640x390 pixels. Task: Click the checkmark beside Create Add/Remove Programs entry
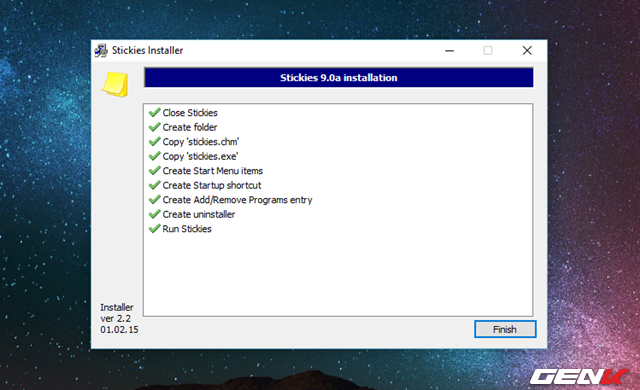154,199
